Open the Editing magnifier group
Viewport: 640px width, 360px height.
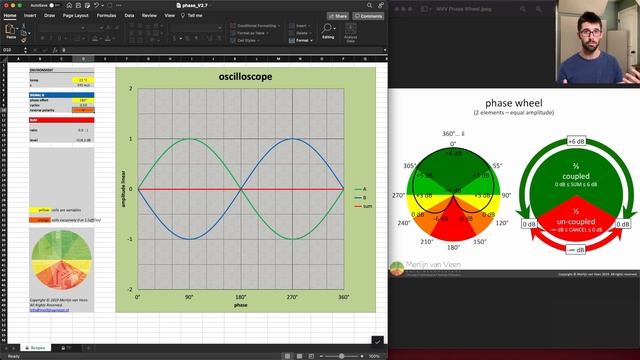328,31
